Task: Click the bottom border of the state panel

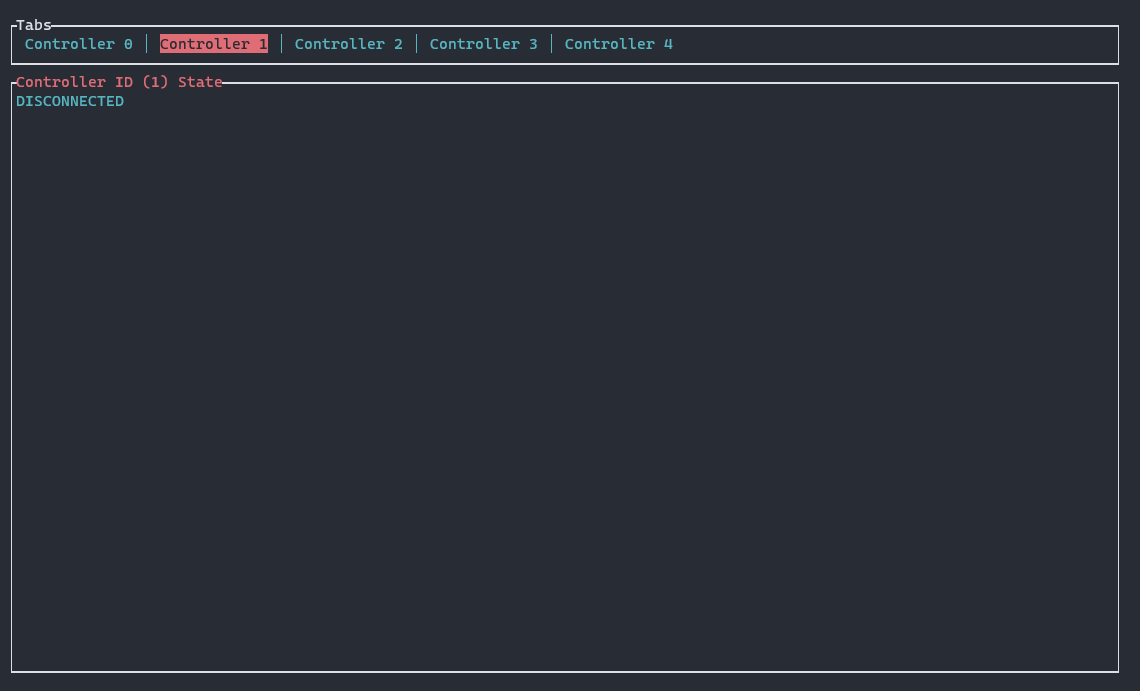Action: (x=565, y=671)
